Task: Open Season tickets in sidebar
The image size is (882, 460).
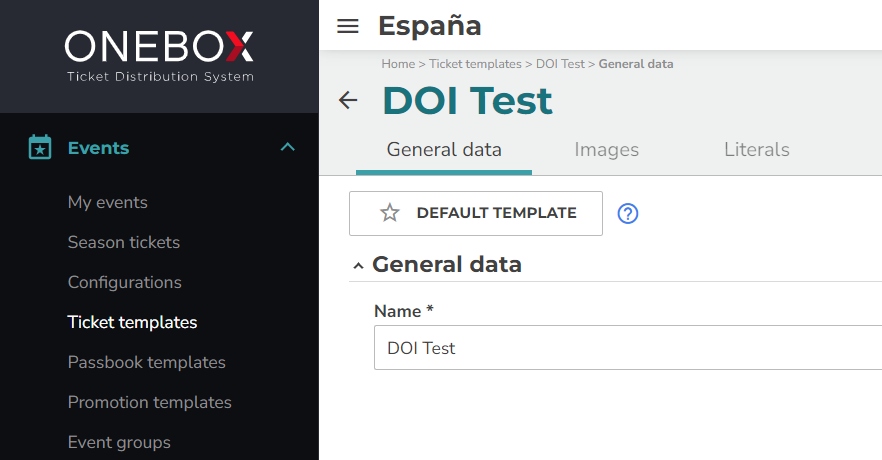Action: pos(124,242)
